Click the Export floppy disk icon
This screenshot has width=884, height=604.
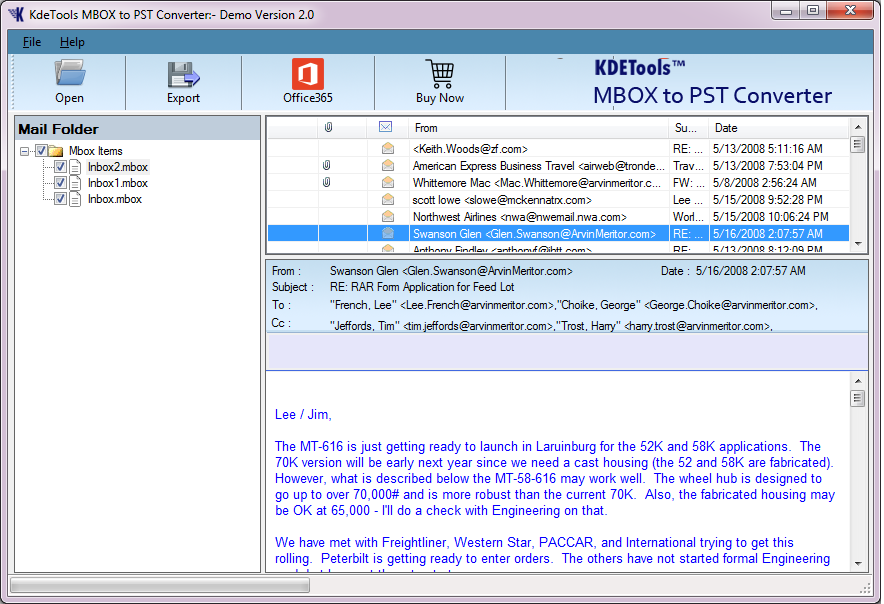pyautogui.click(x=183, y=75)
